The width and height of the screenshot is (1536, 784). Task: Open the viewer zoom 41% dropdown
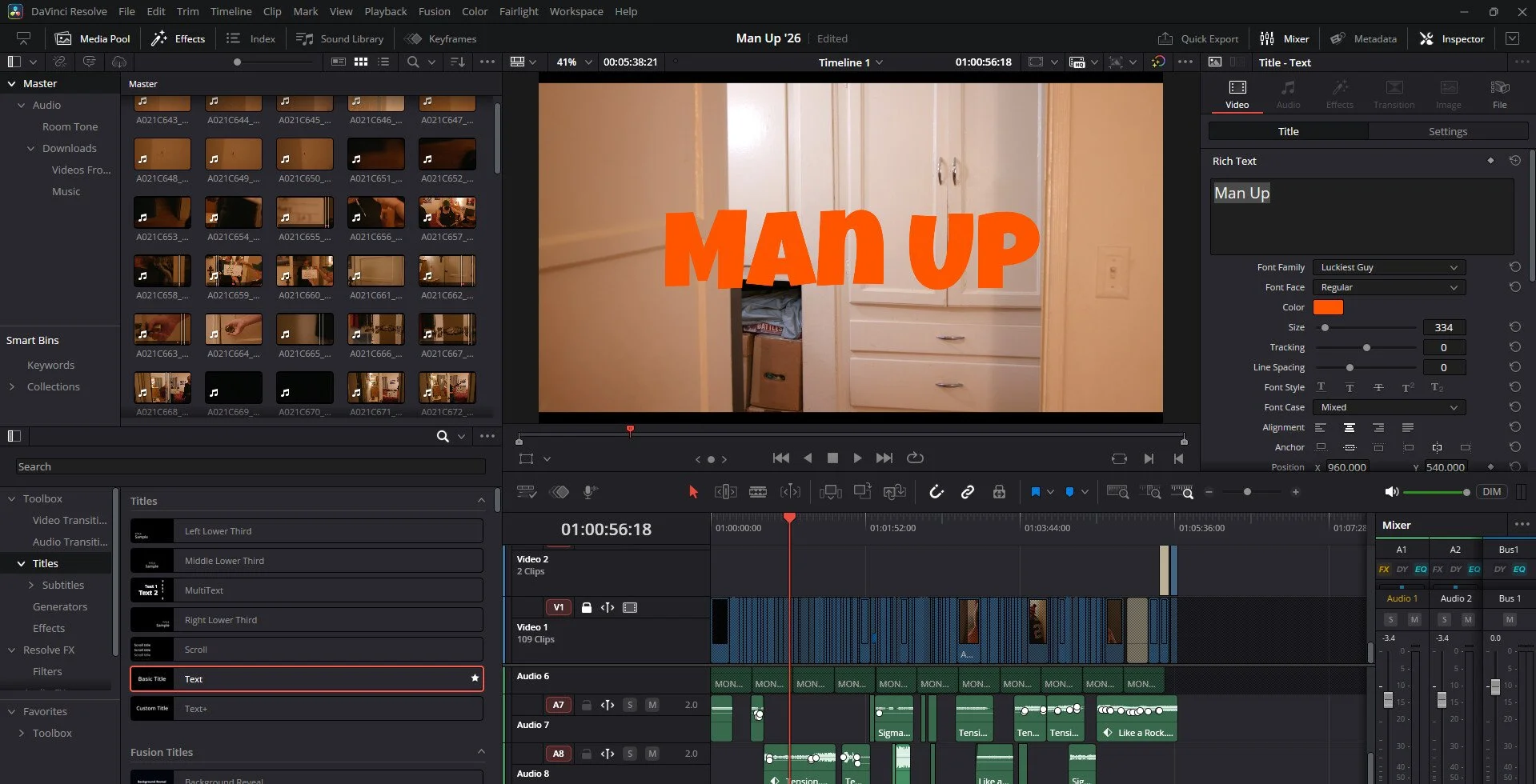(x=574, y=62)
